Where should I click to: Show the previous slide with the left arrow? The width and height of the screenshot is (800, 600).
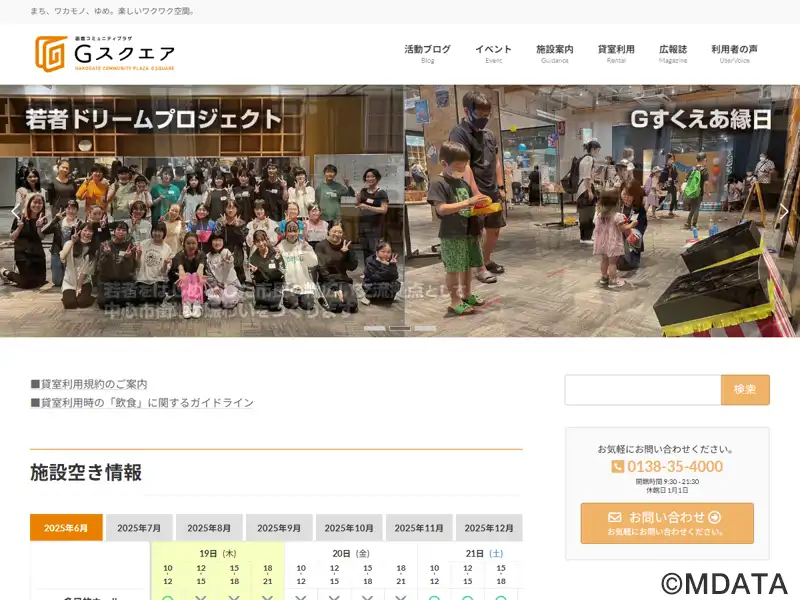(16, 212)
